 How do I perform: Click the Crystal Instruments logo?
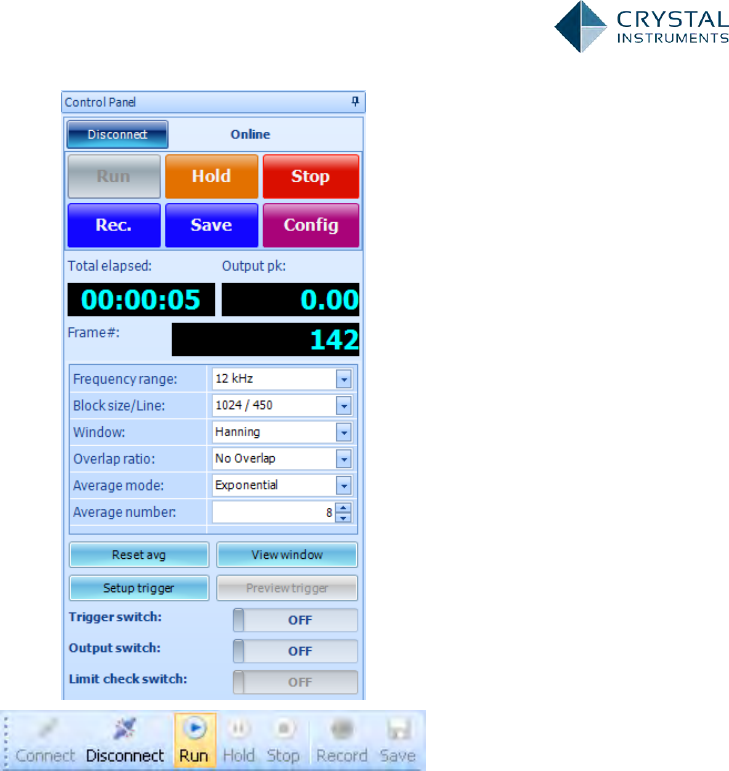tap(642, 26)
